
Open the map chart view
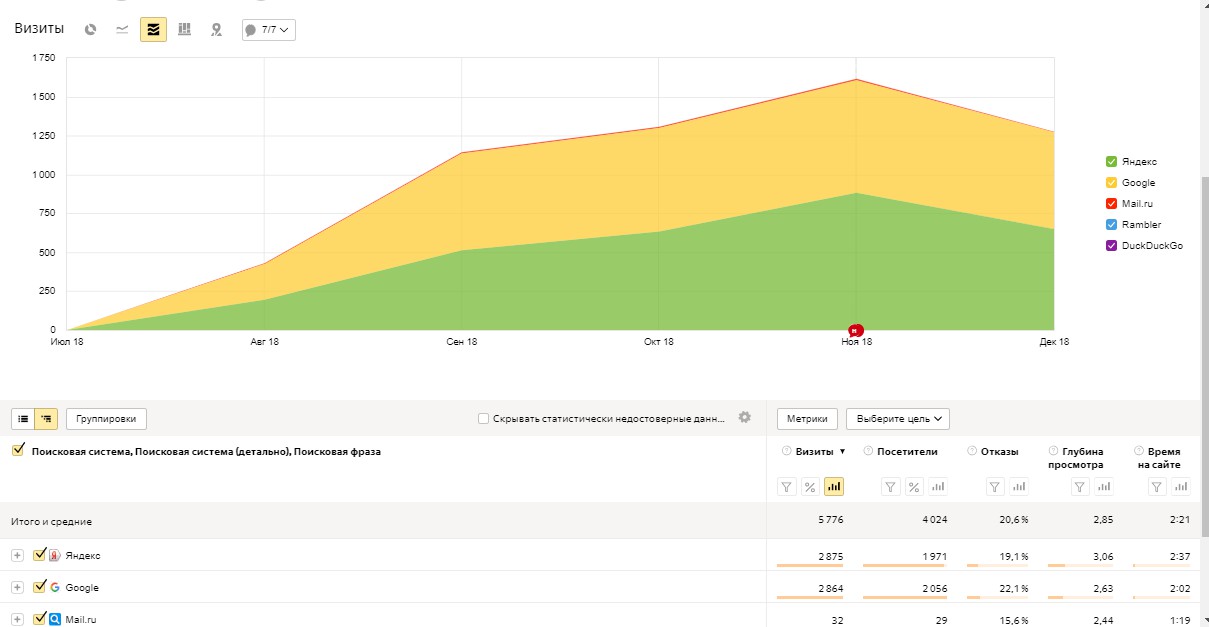[x=216, y=30]
